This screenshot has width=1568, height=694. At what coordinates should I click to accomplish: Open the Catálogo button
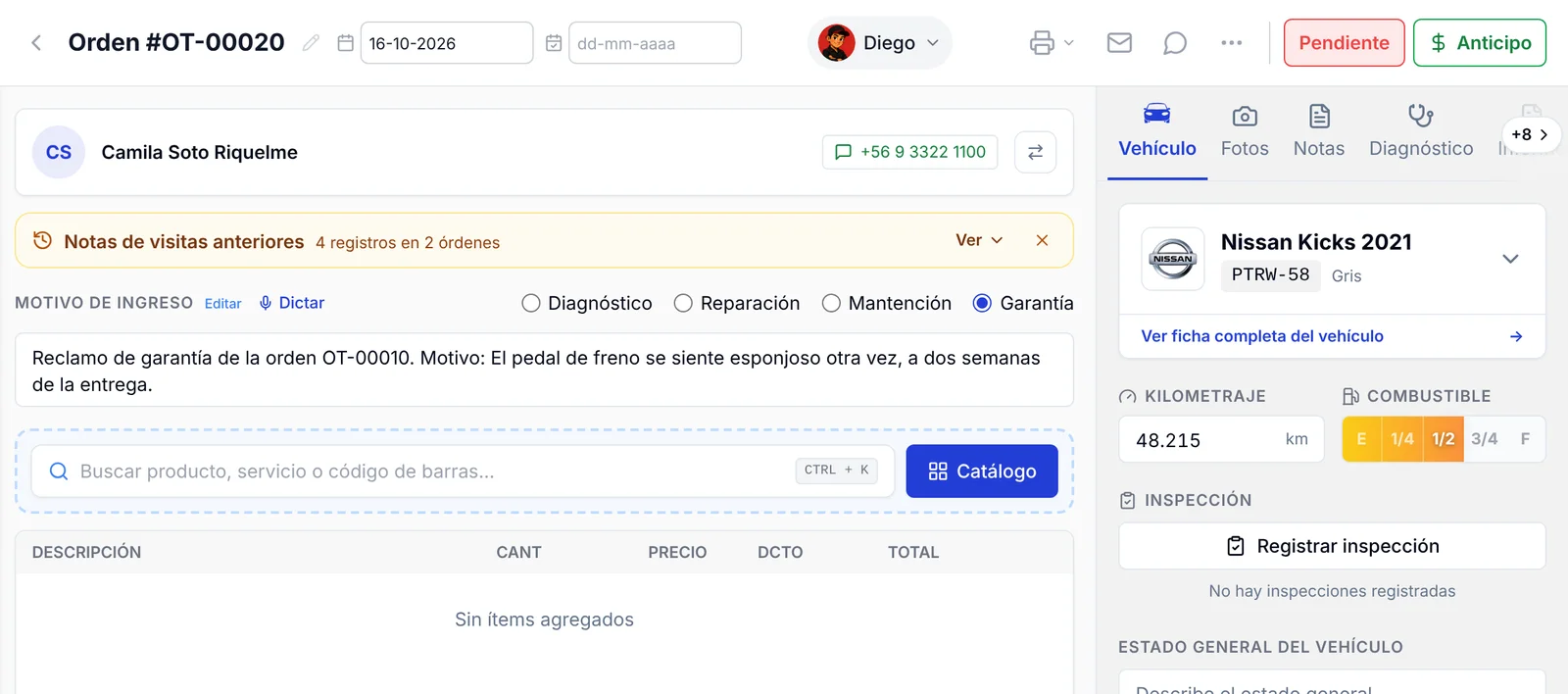click(x=982, y=471)
